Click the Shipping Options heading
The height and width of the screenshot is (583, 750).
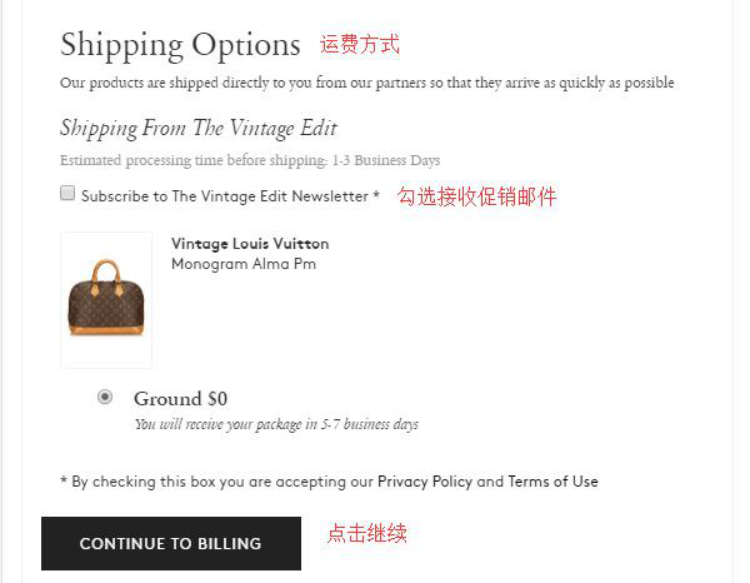click(x=180, y=45)
